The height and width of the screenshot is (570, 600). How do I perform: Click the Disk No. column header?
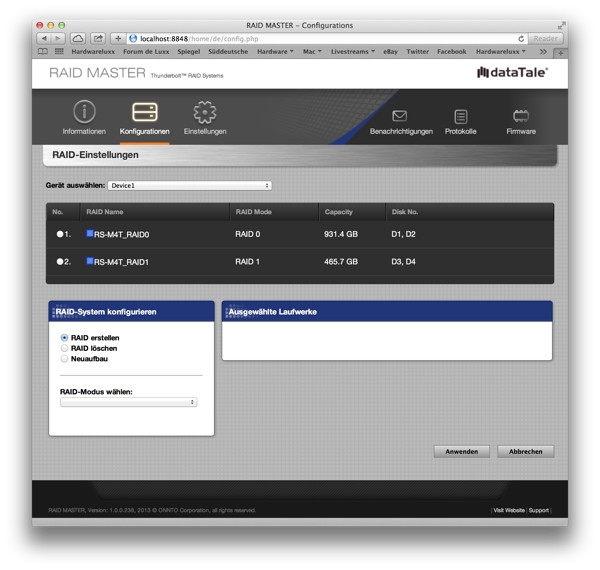coord(404,212)
